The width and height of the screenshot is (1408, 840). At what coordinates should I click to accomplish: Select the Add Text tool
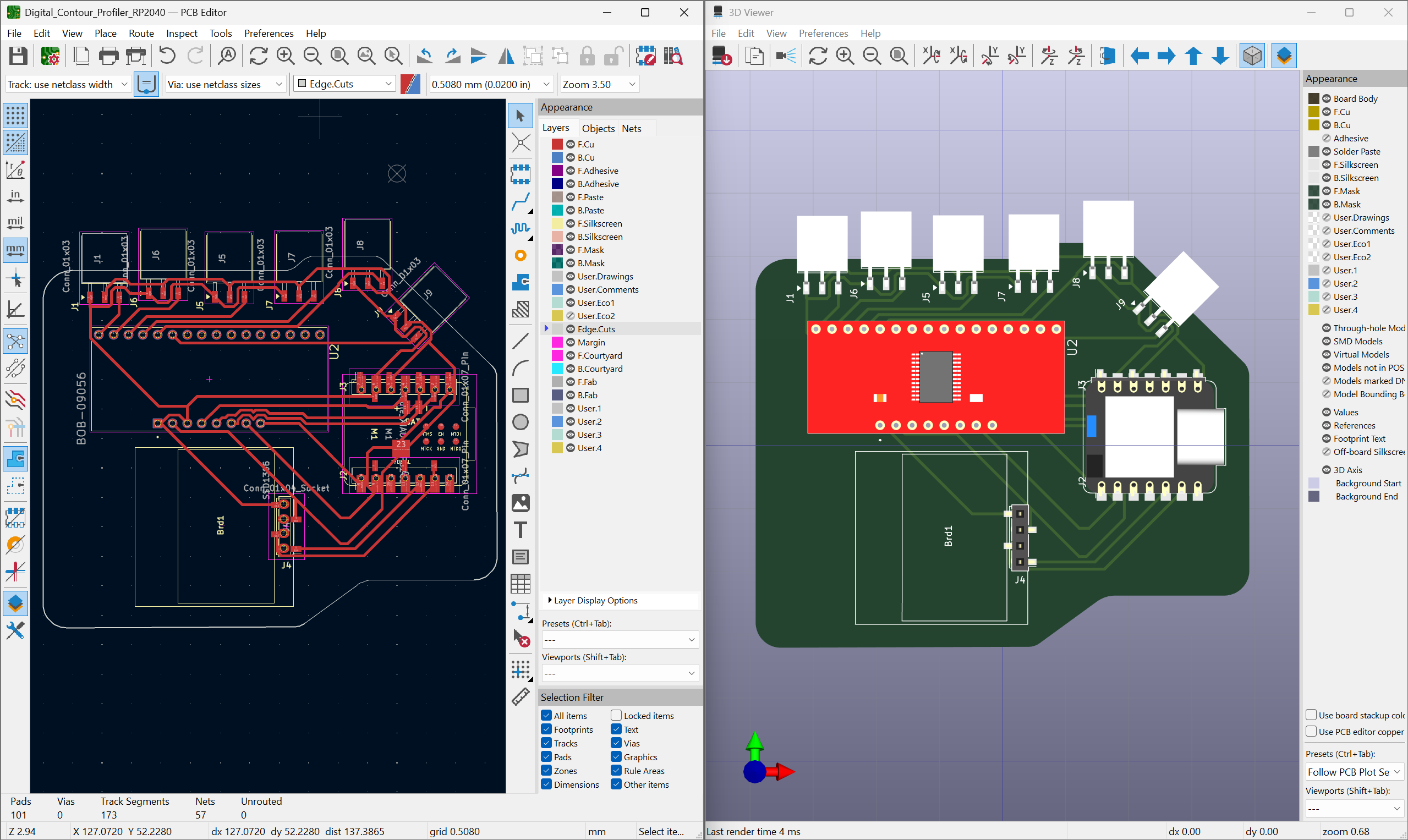coord(520,530)
